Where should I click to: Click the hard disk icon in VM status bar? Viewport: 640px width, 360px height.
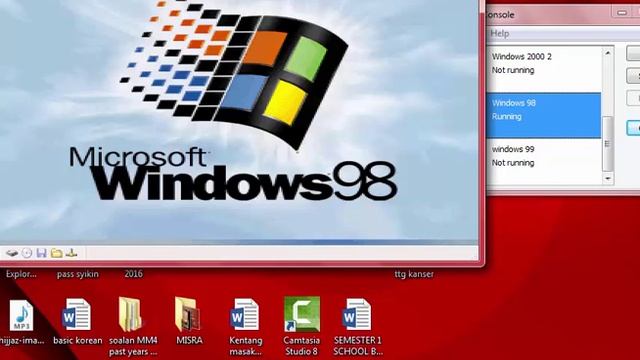tap(12, 253)
